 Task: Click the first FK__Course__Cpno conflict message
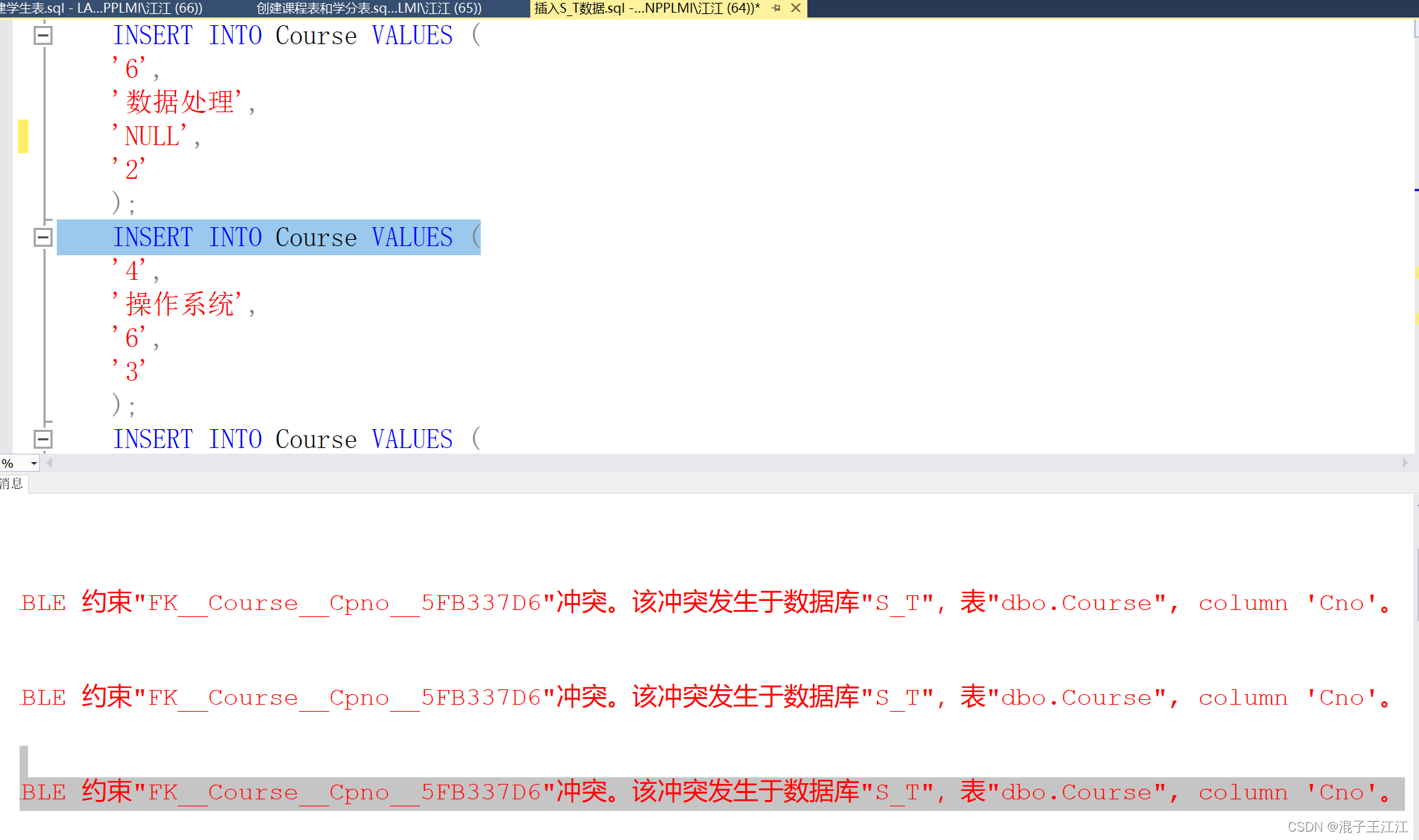coord(631,602)
